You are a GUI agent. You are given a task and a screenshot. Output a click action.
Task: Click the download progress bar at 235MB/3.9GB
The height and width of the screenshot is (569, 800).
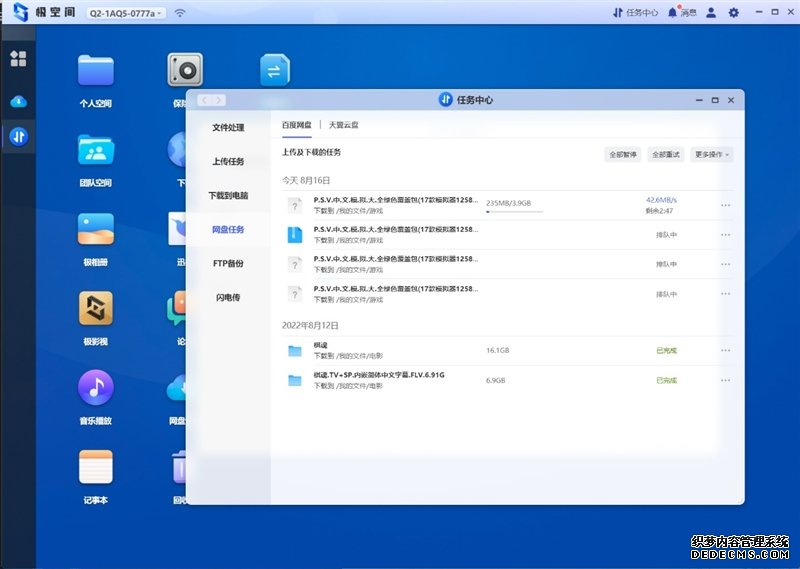(x=514, y=211)
